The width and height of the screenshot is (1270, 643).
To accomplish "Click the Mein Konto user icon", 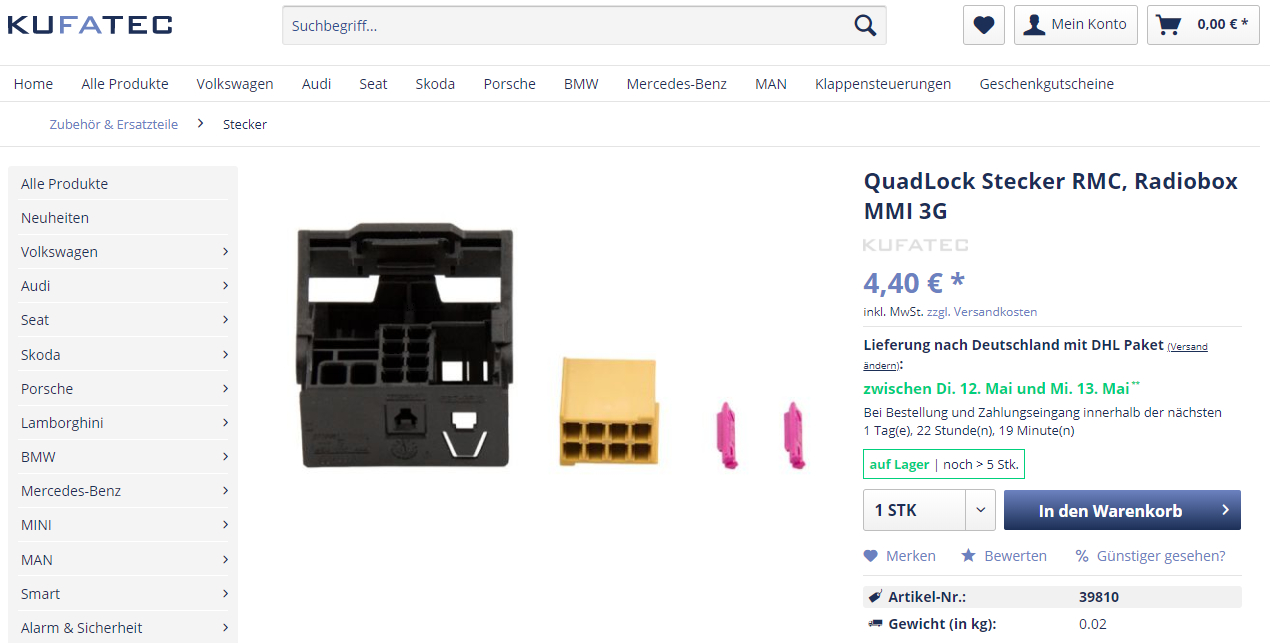I will [1035, 25].
